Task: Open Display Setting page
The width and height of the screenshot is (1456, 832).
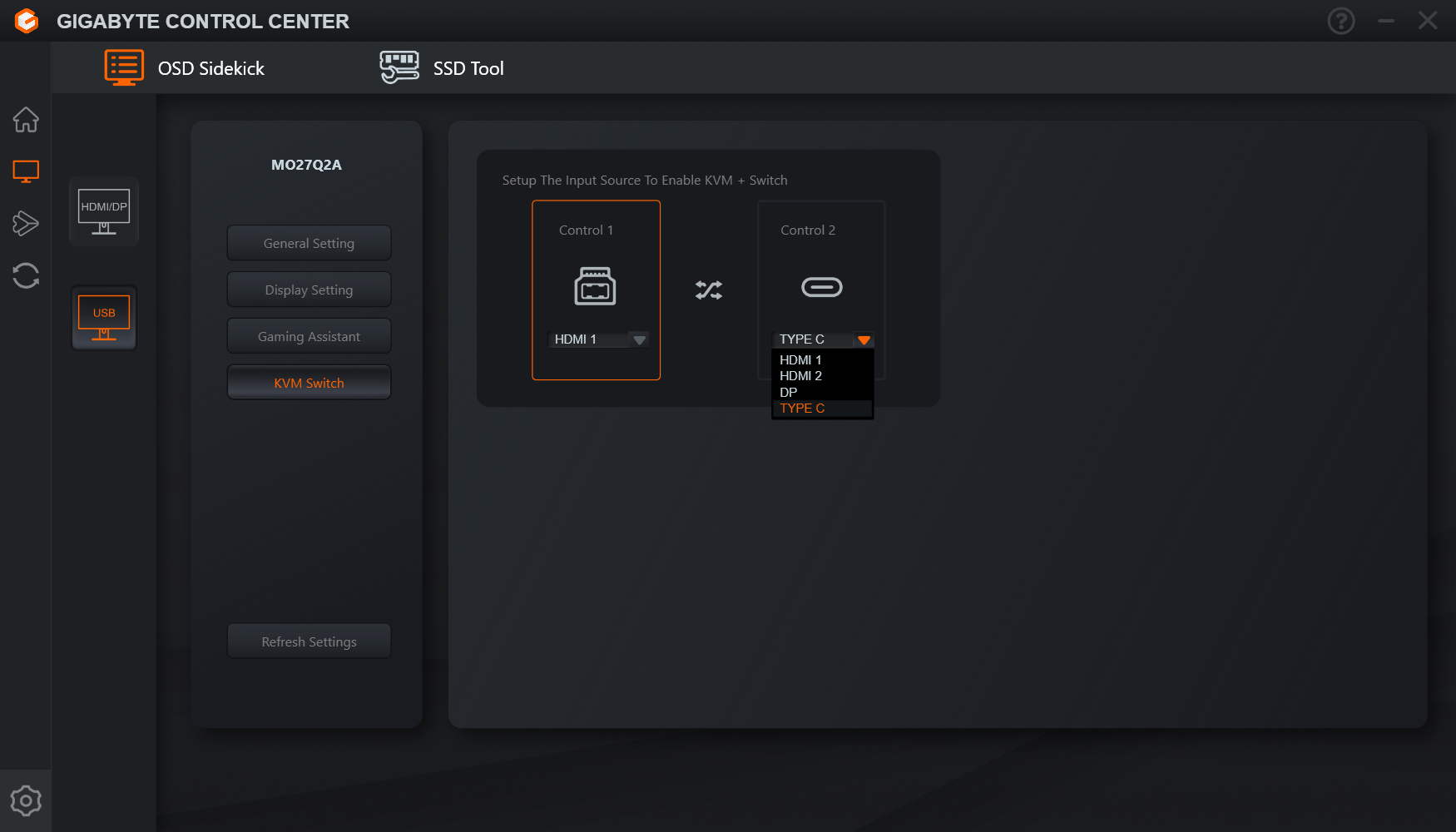Action: point(309,290)
